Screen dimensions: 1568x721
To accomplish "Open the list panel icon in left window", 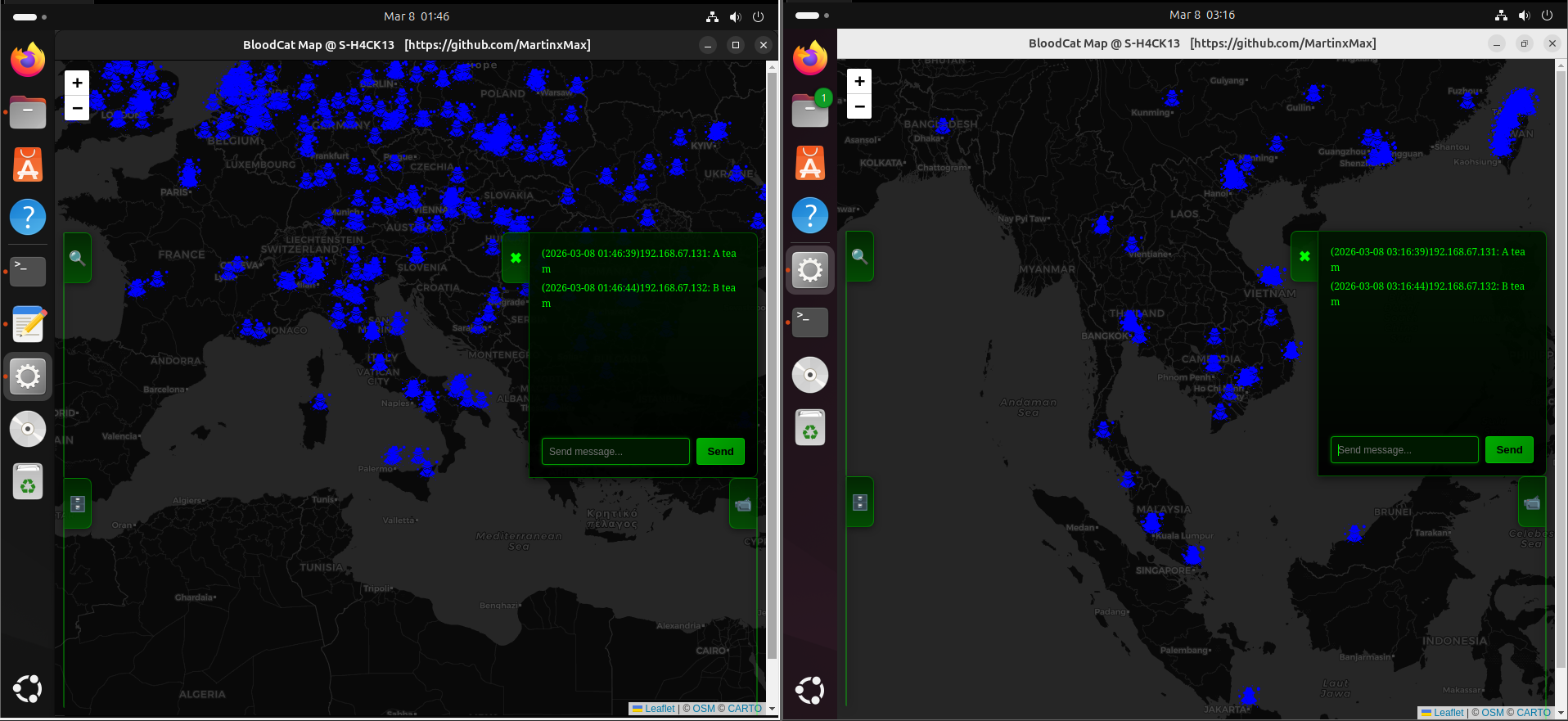I will tap(78, 504).
